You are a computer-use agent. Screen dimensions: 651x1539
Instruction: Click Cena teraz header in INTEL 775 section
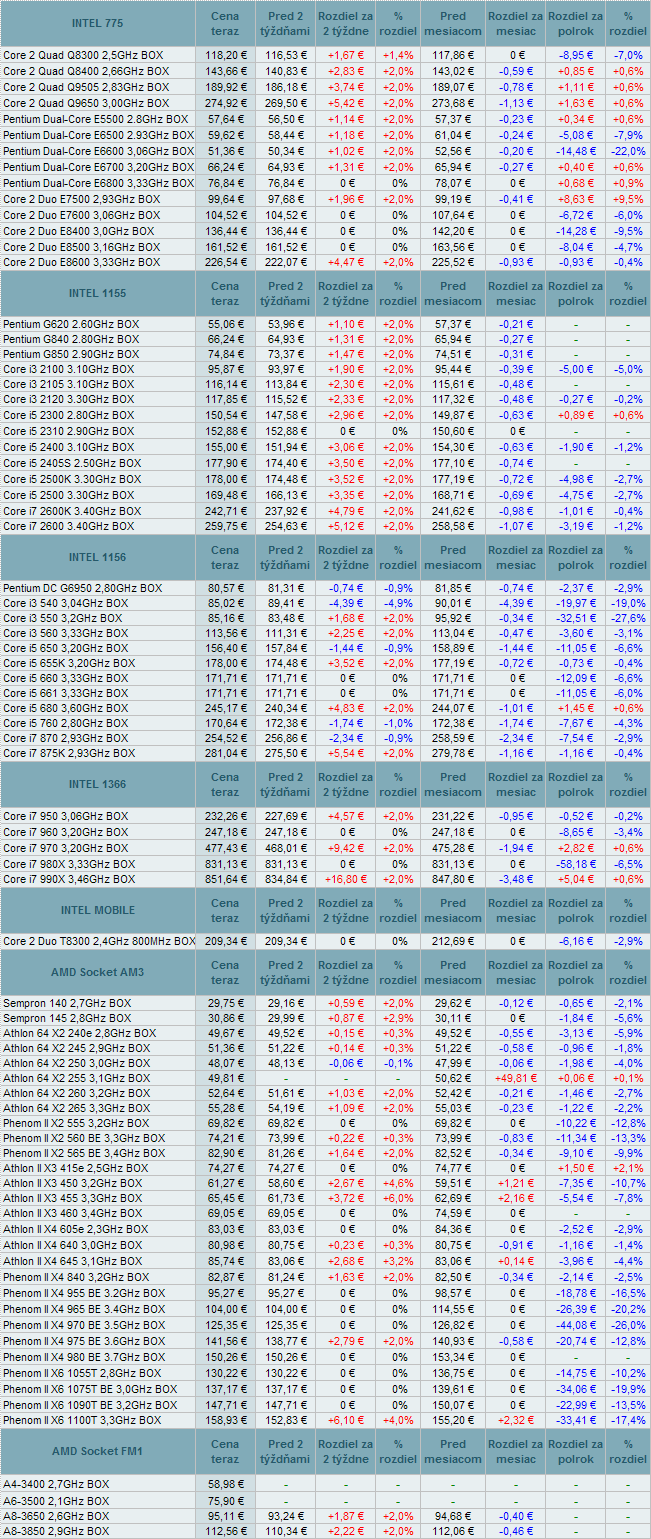tap(226, 23)
